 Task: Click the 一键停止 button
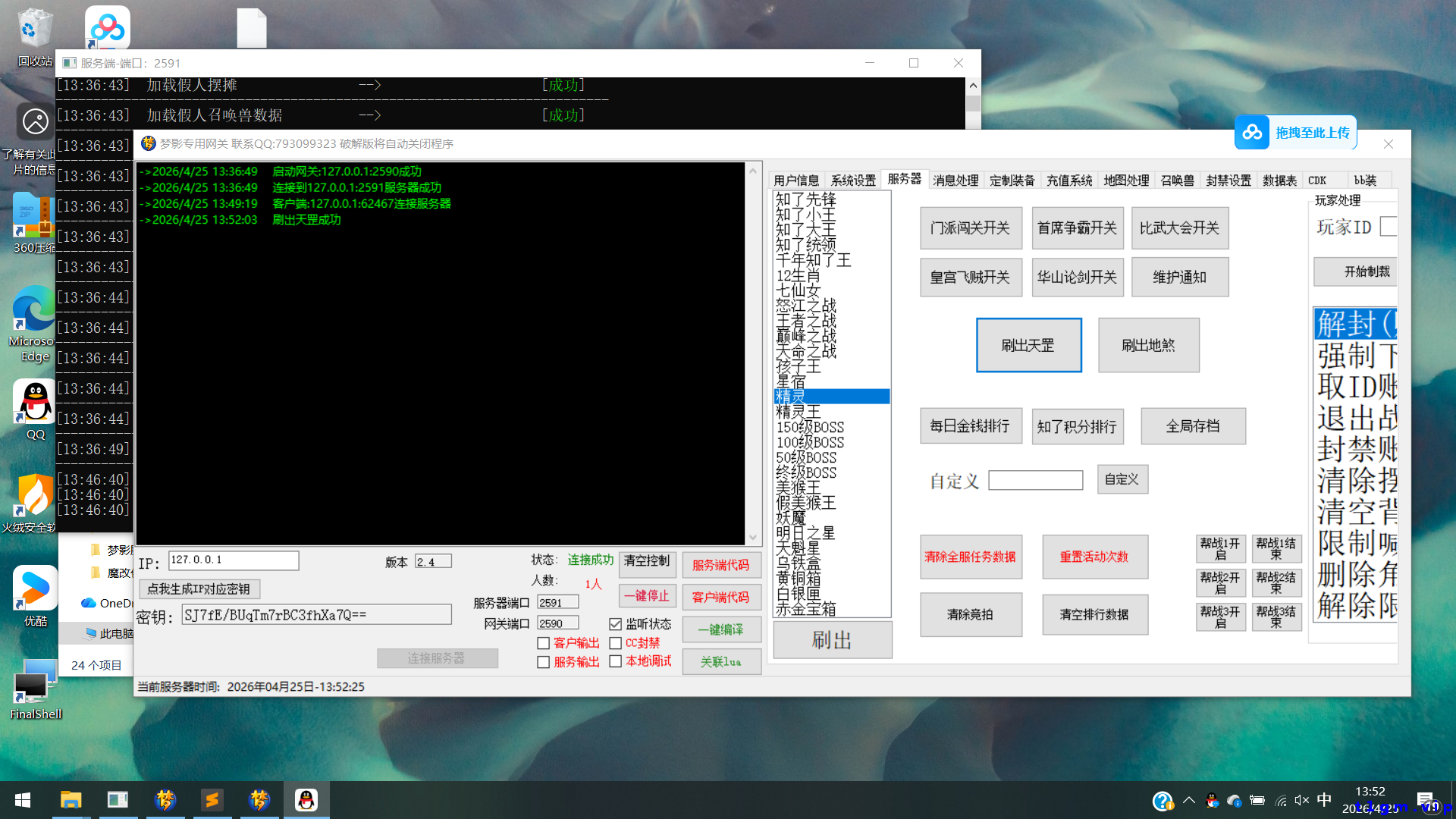tap(647, 597)
